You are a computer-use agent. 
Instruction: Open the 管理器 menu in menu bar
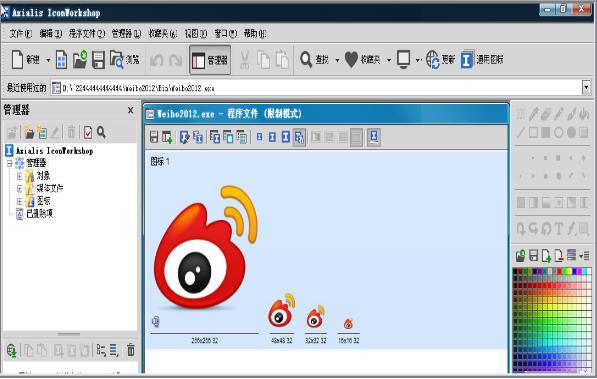point(126,34)
